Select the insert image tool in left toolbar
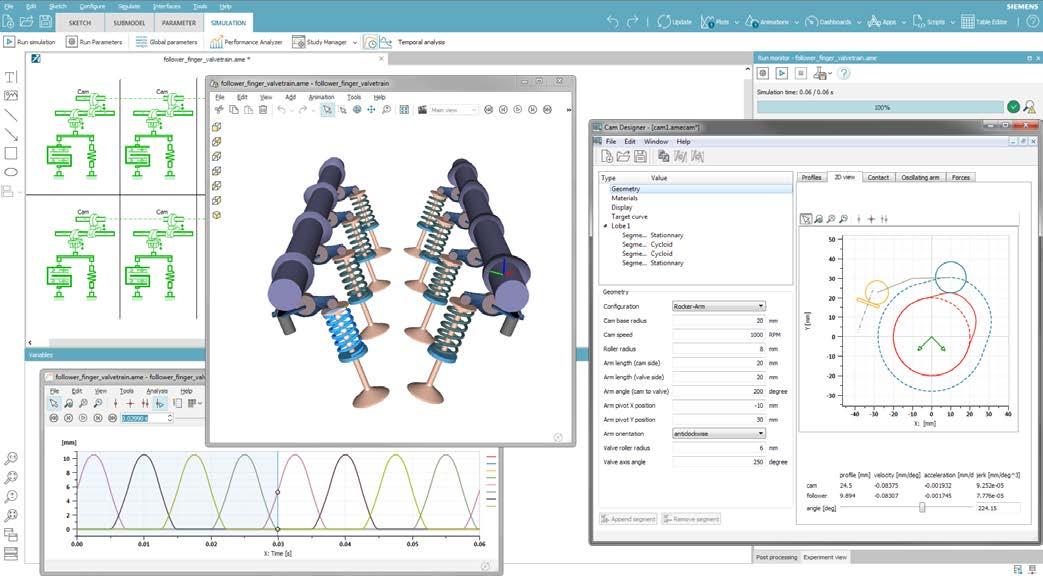This screenshot has width=1043, height=576. point(11,96)
